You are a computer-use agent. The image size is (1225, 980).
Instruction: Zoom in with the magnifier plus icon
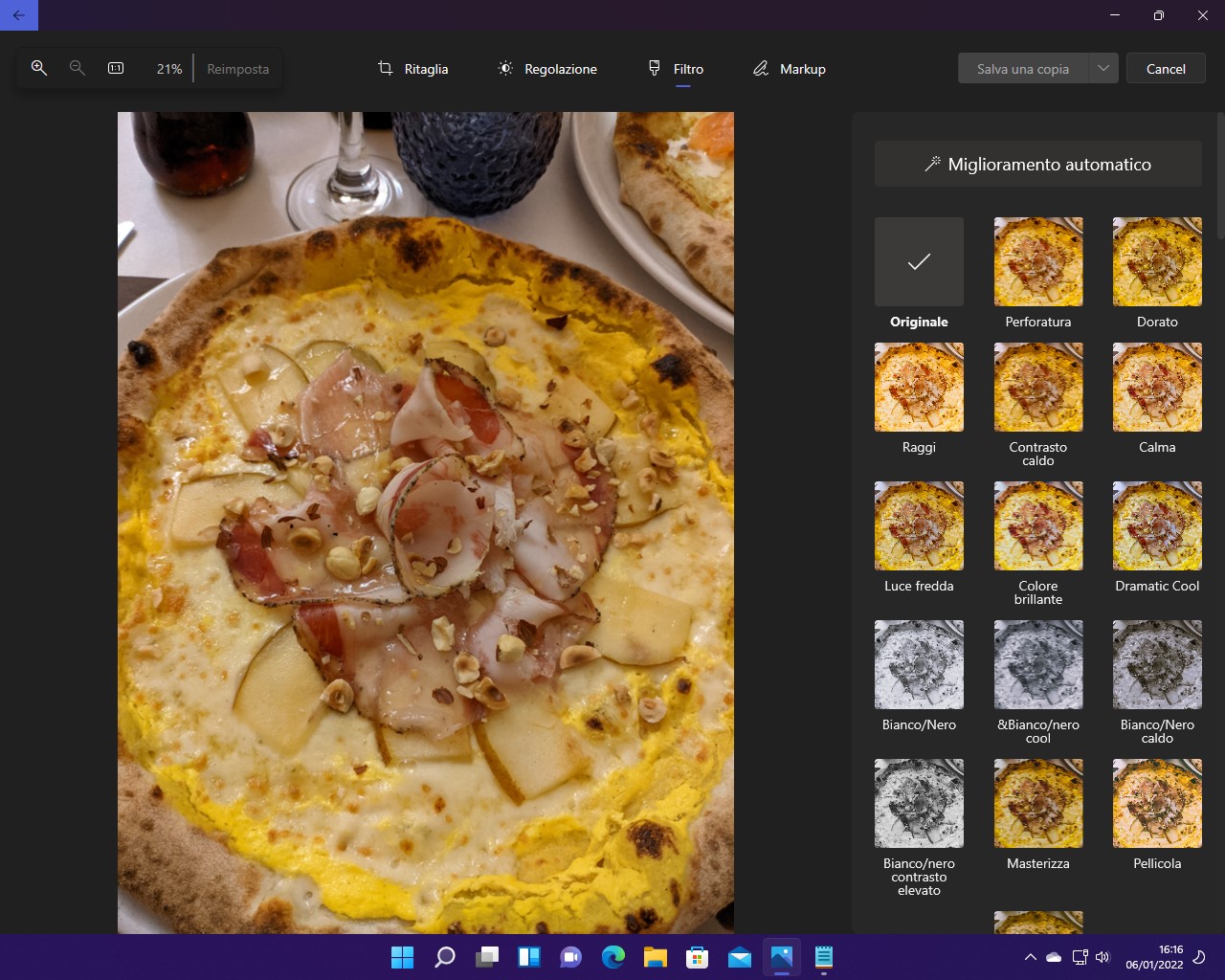coord(39,68)
